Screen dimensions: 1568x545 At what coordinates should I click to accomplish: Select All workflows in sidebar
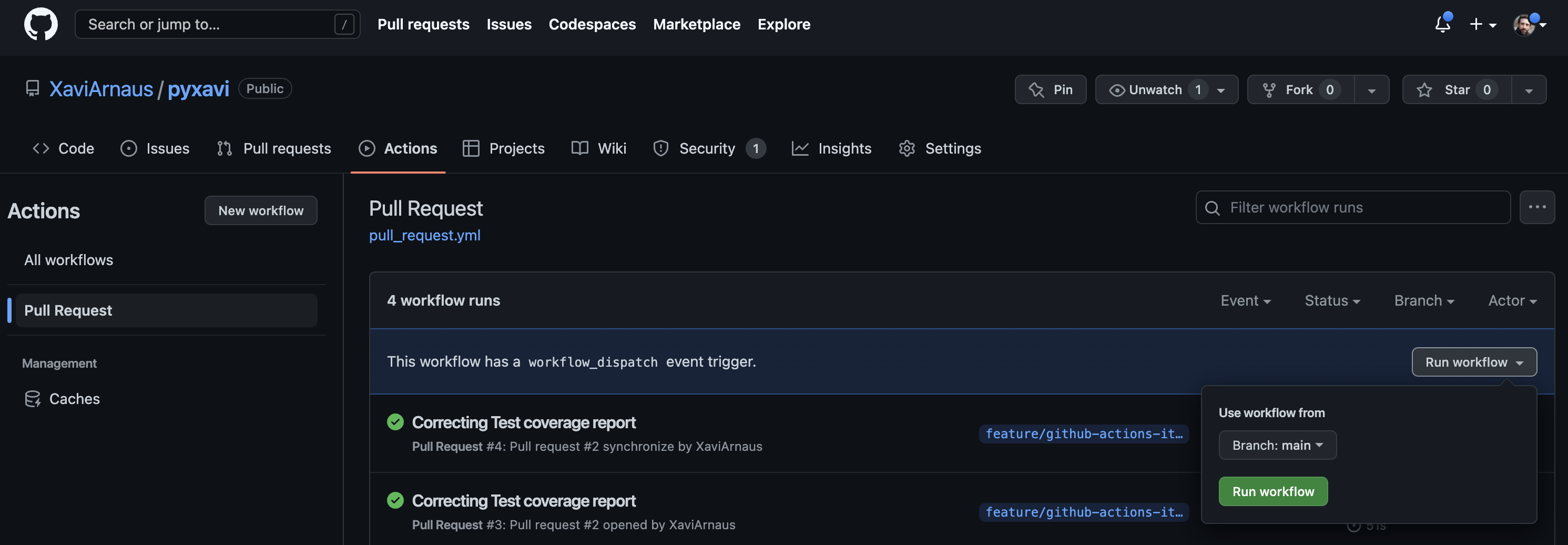coord(69,260)
